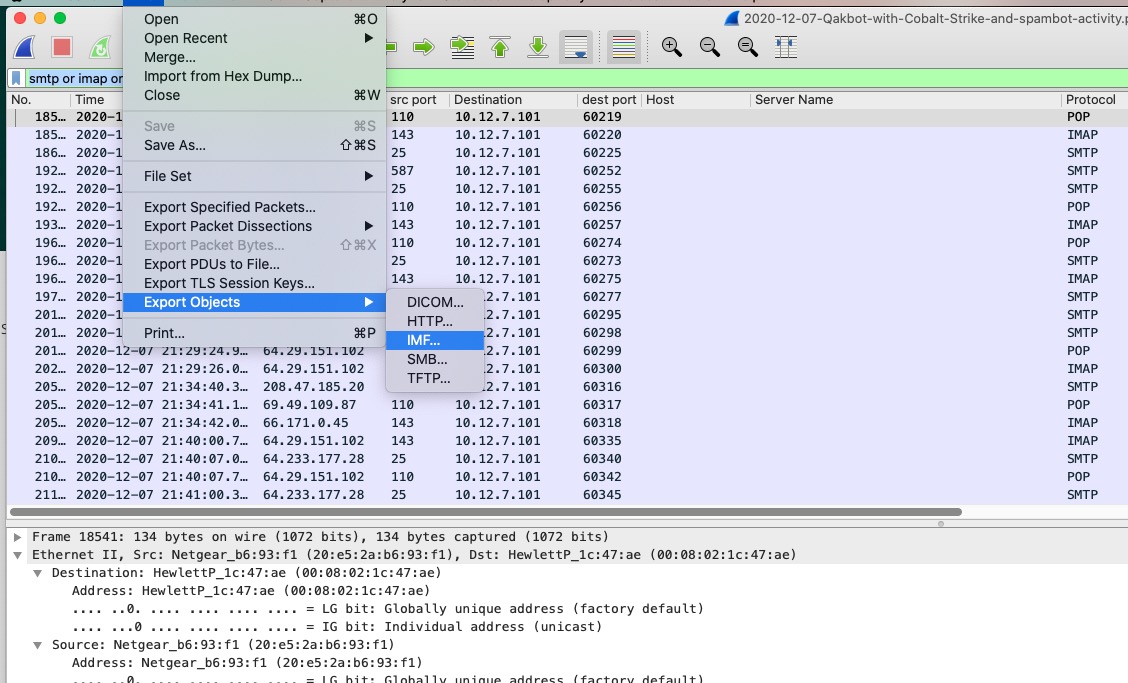
Task: Collapse the Destination: HewlettP_1c:47:ae node
Action: tap(37, 573)
